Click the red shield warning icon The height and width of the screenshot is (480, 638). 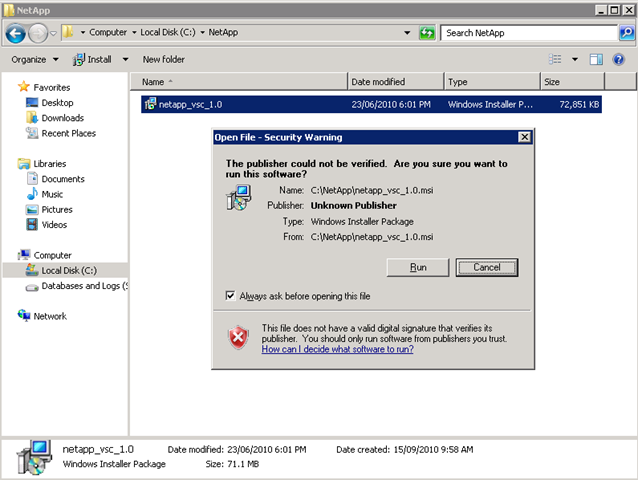[x=238, y=337]
